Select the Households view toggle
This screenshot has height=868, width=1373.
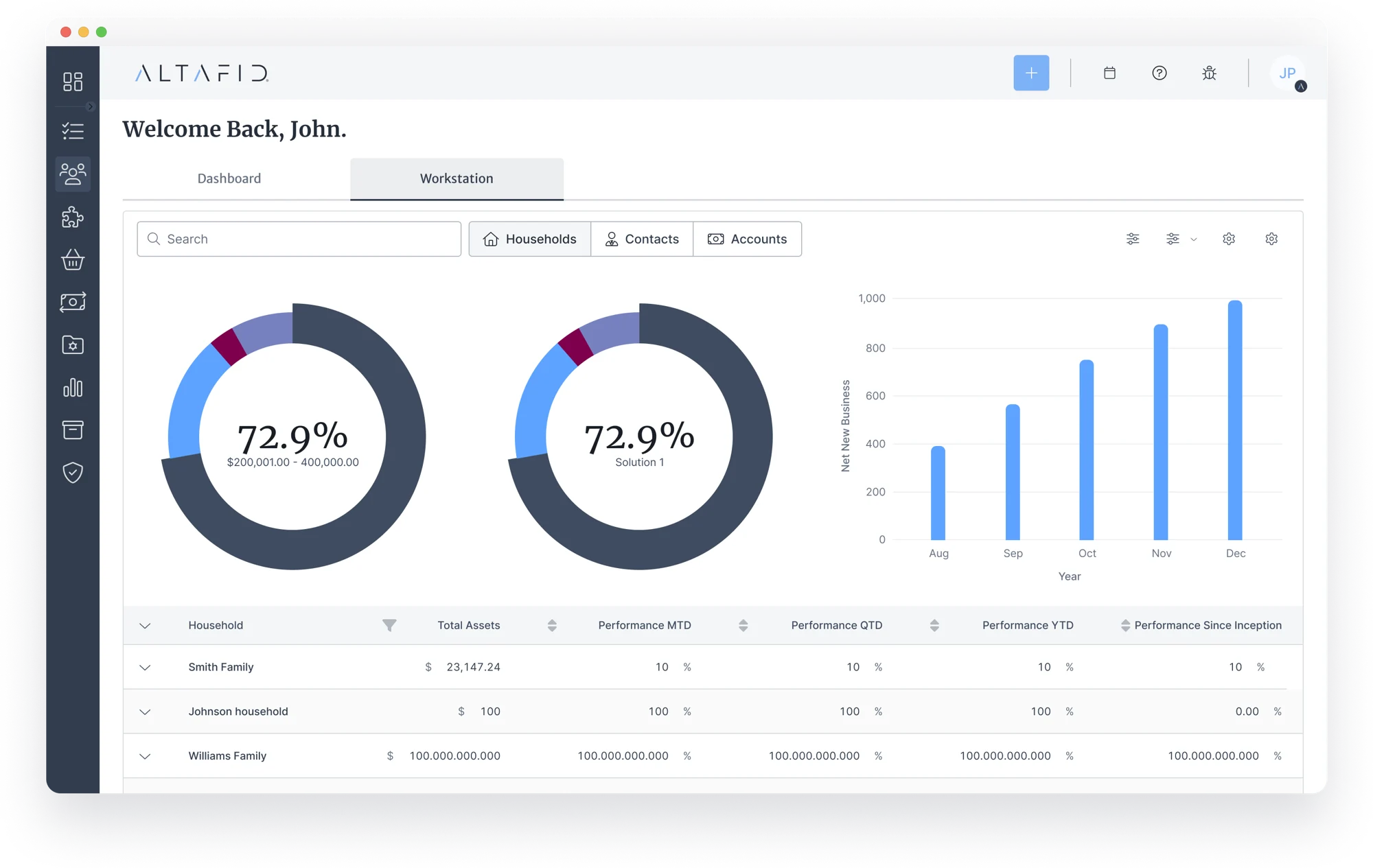[x=529, y=239]
